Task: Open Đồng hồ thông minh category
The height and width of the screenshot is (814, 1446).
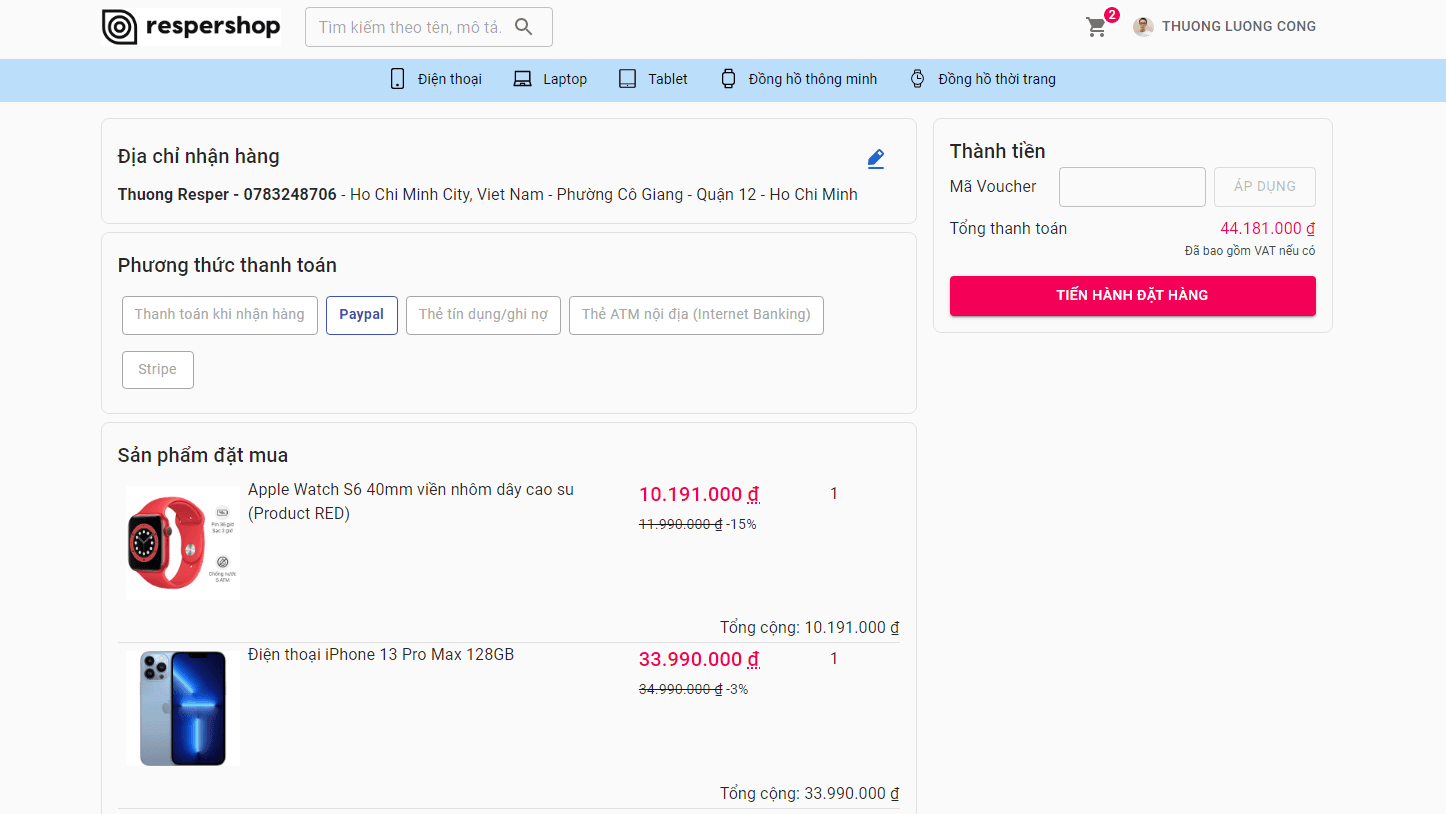Action: 813,79
